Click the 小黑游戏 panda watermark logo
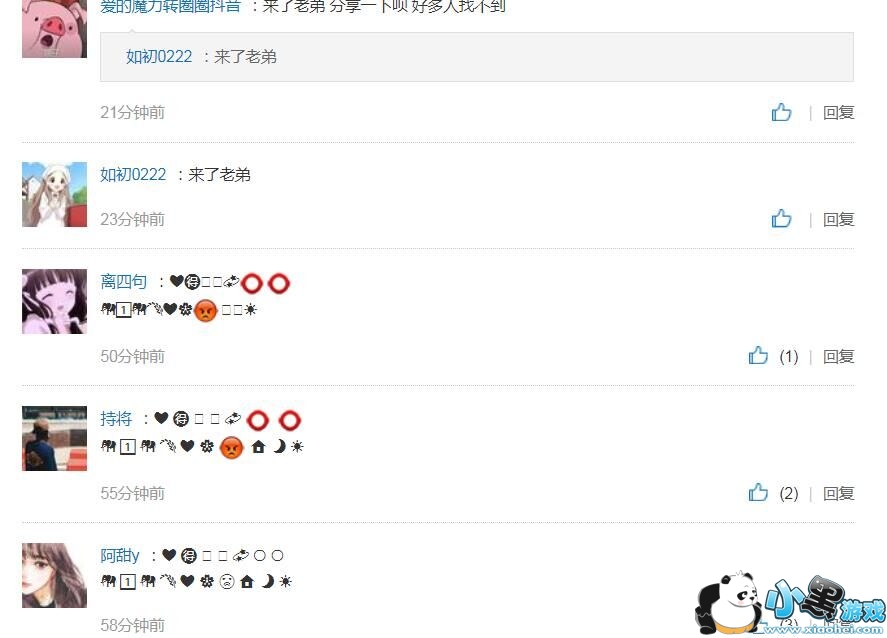Image resolution: width=887 pixels, height=638 pixels. [x=790, y=603]
